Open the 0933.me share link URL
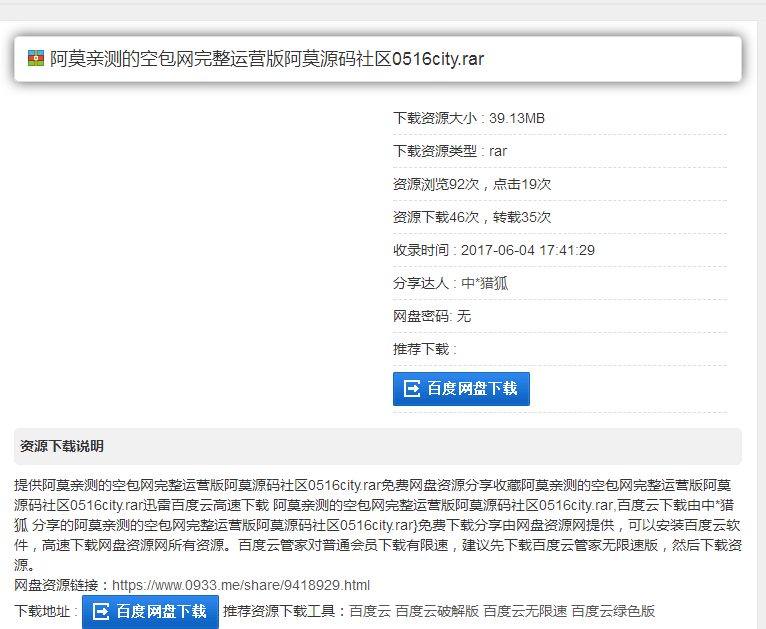This screenshot has width=766, height=629. tap(241, 585)
